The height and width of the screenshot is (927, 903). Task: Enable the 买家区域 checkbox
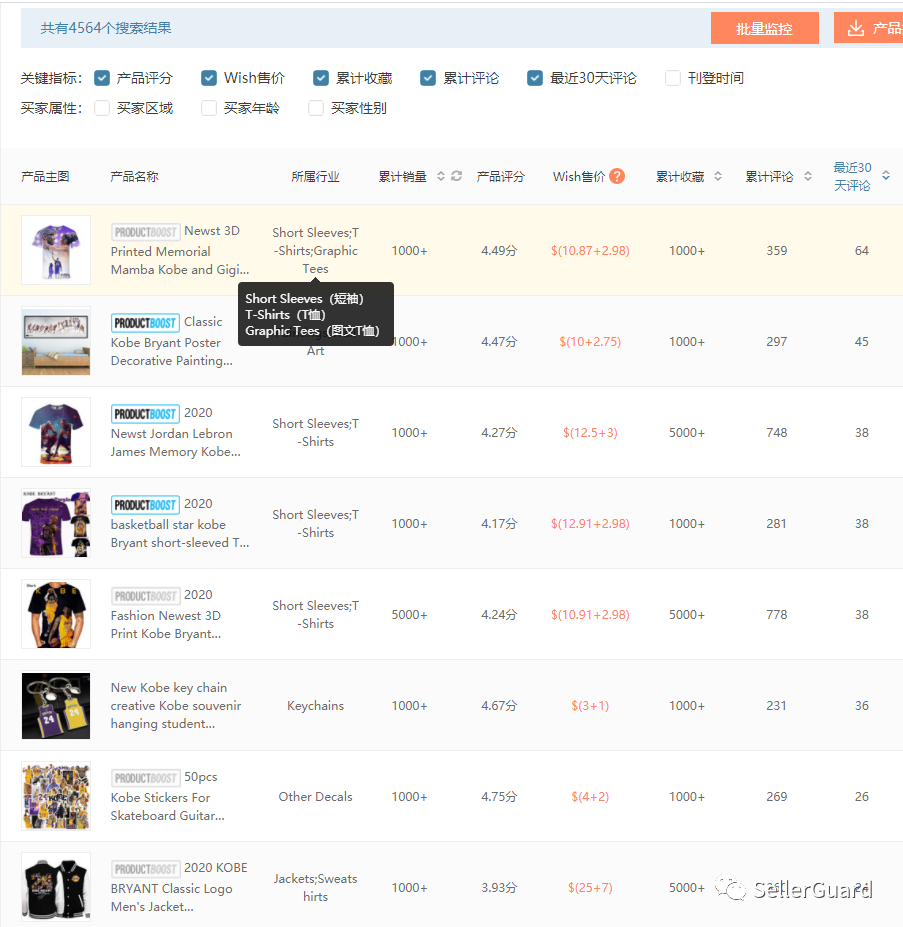(x=102, y=108)
